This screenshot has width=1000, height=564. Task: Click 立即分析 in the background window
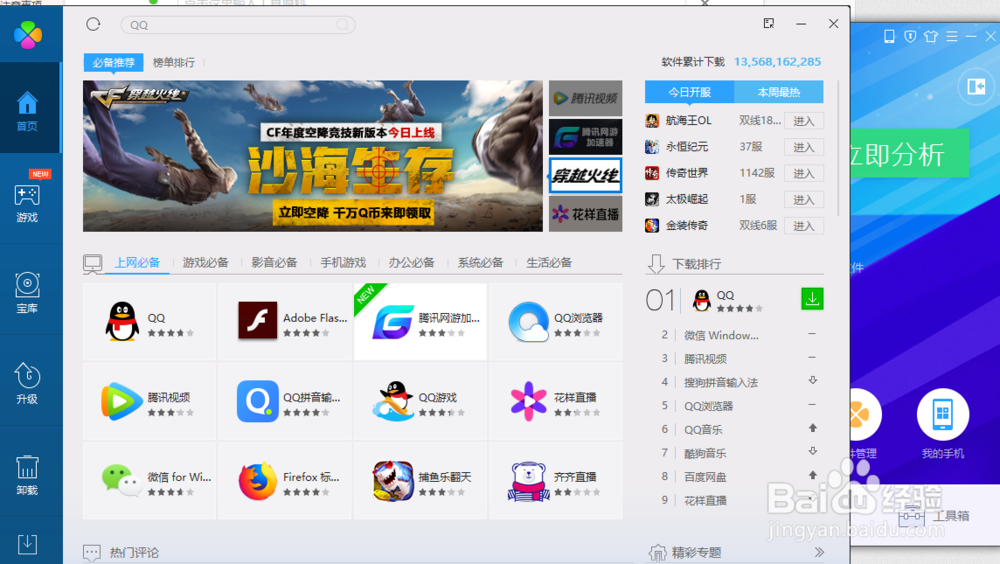tap(909, 154)
